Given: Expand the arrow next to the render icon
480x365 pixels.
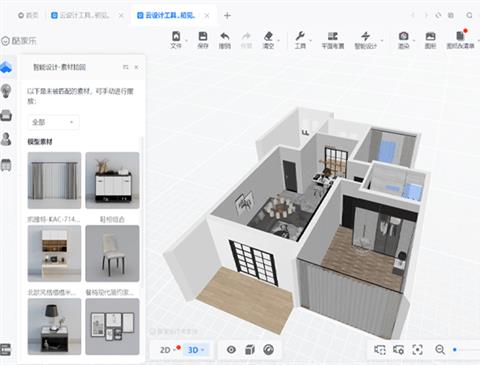Looking at the screenshot, I should click(x=414, y=41).
